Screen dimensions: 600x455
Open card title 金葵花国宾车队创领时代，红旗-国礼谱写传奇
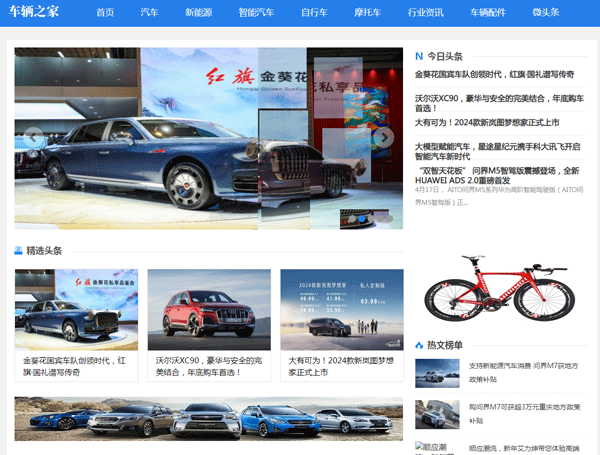(x=74, y=366)
